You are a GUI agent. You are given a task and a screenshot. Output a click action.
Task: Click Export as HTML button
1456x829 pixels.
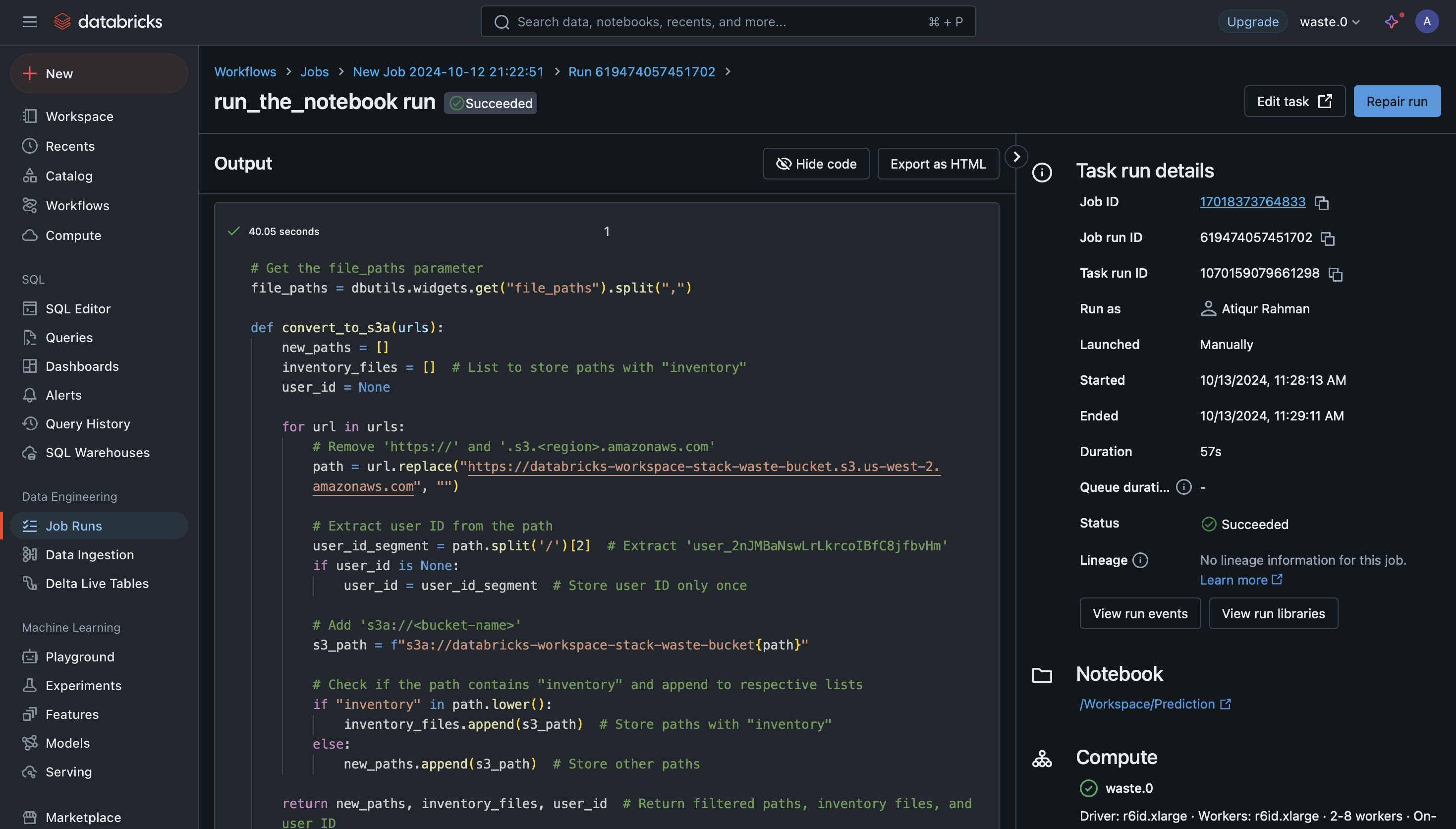pos(938,164)
